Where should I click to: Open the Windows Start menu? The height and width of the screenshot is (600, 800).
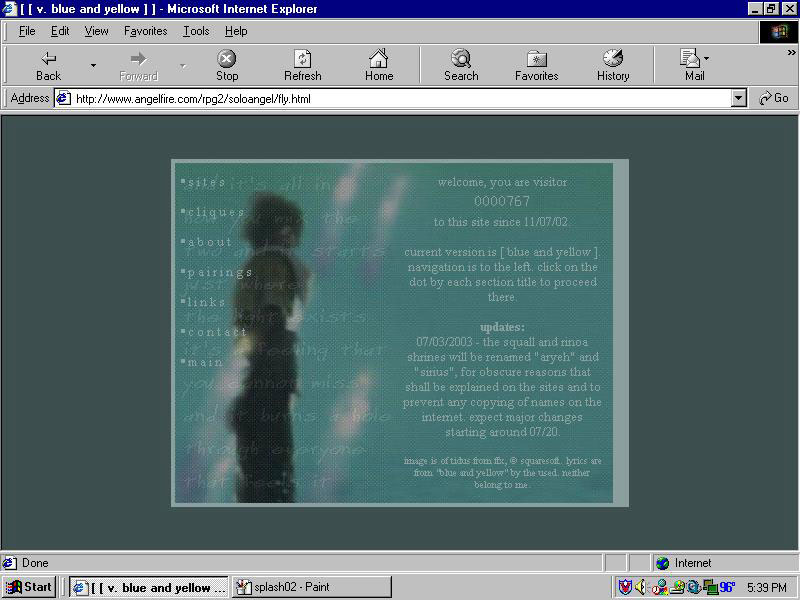pyautogui.click(x=30, y=587)
